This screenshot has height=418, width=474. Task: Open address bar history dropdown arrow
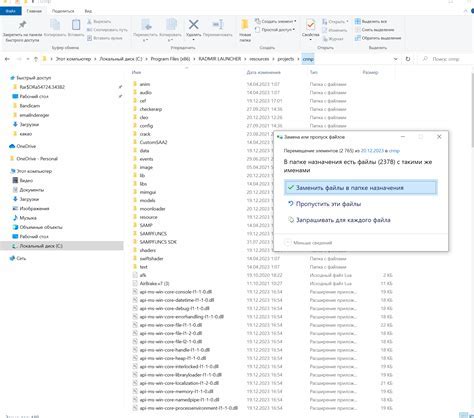pos(396,59)
